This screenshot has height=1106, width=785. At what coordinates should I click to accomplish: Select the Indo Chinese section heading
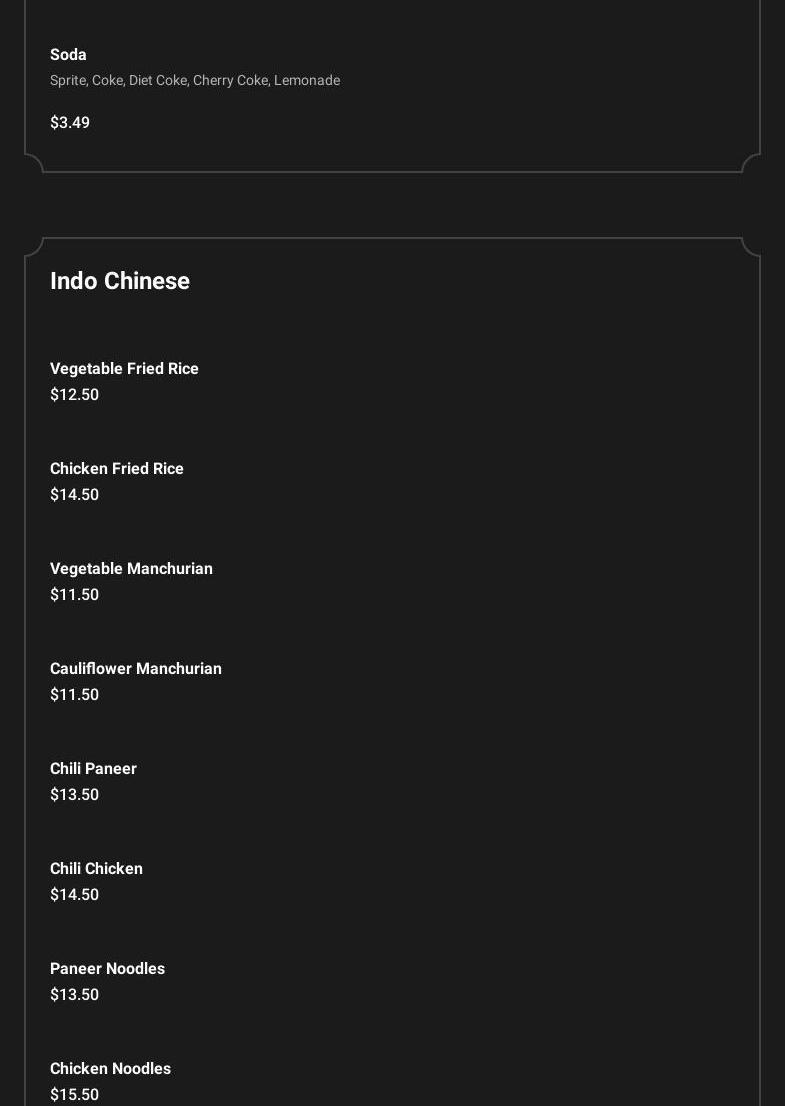tap(120, 281)
